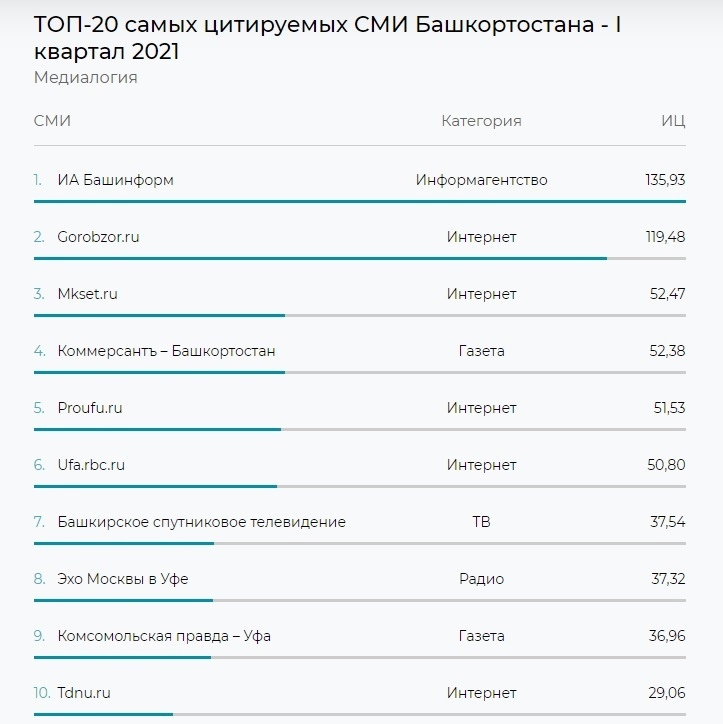The width and height of the screenshot is (723, 724).
Task: Click the Информагентство category label
Action: [x=481, y=180]
